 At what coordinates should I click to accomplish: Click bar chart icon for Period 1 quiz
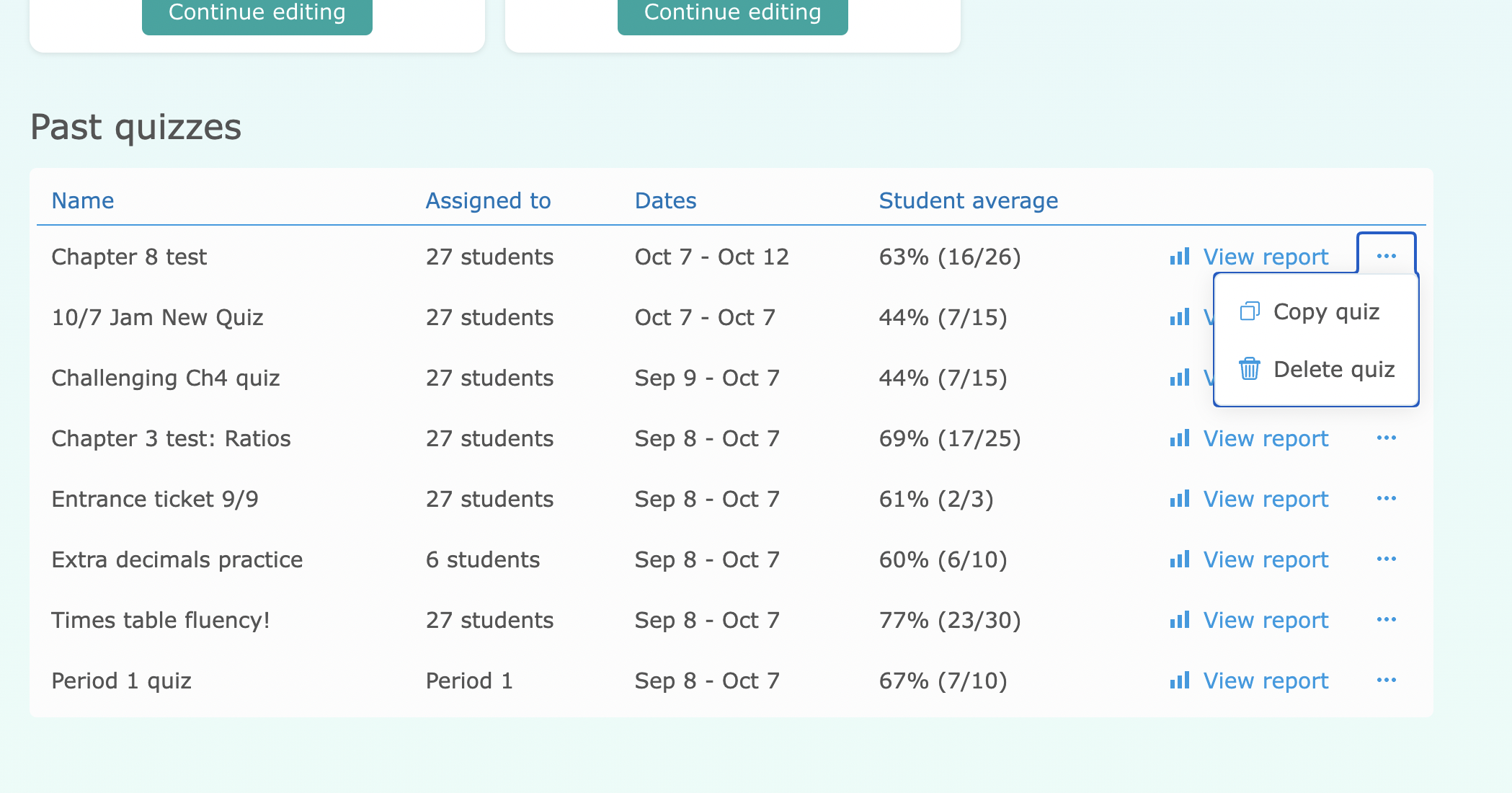coord(1180,681)
